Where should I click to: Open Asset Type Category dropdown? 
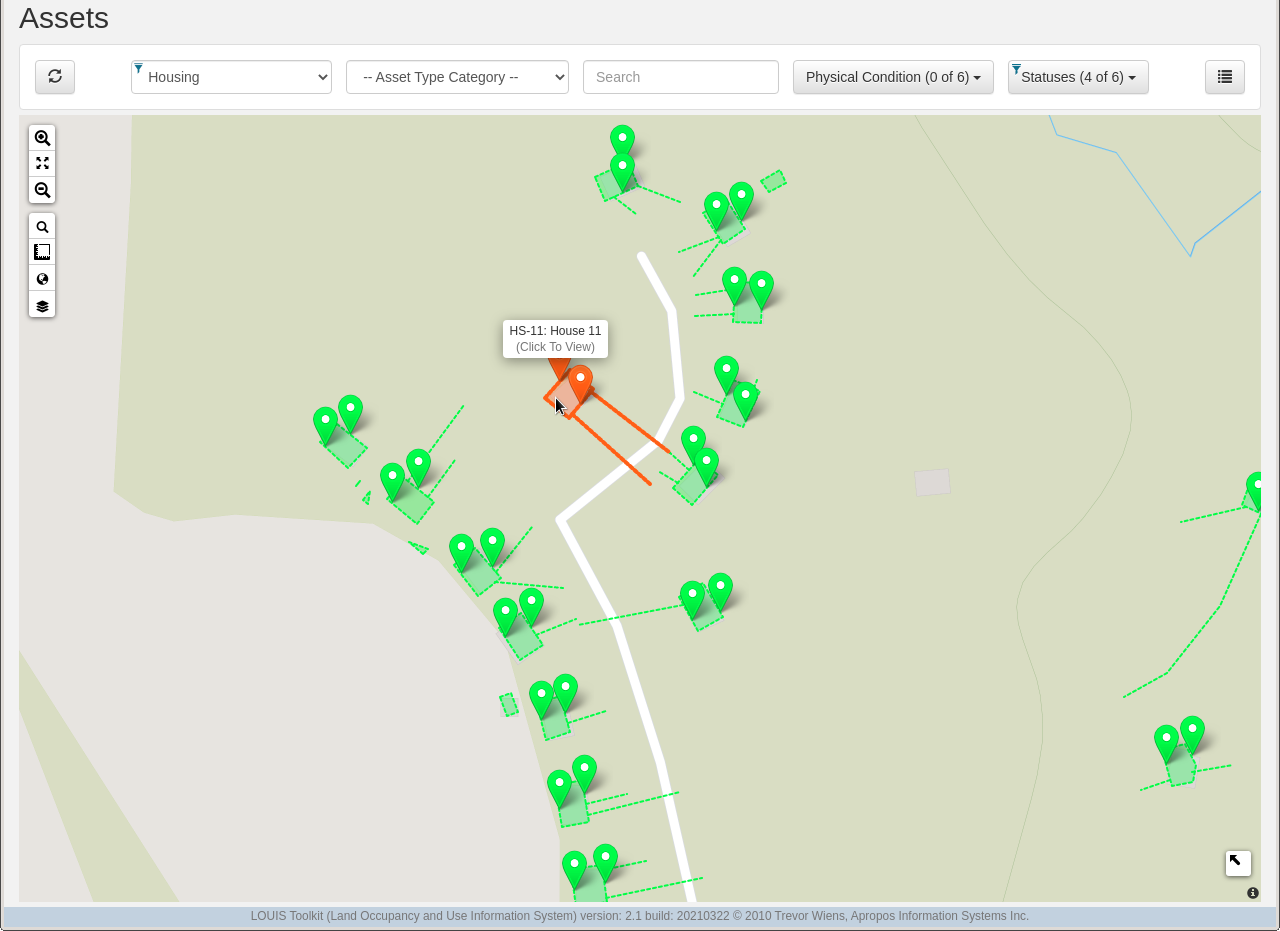click(x=457, y=77)
